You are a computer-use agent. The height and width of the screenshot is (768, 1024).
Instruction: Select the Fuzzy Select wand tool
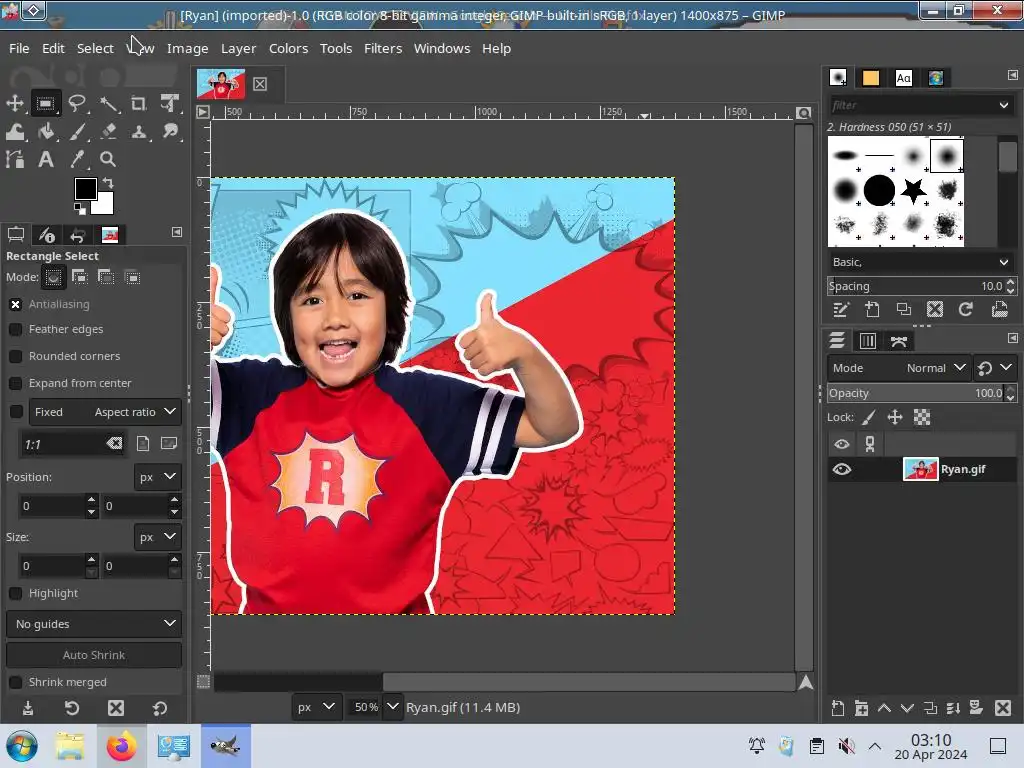[x=108, y=103]
